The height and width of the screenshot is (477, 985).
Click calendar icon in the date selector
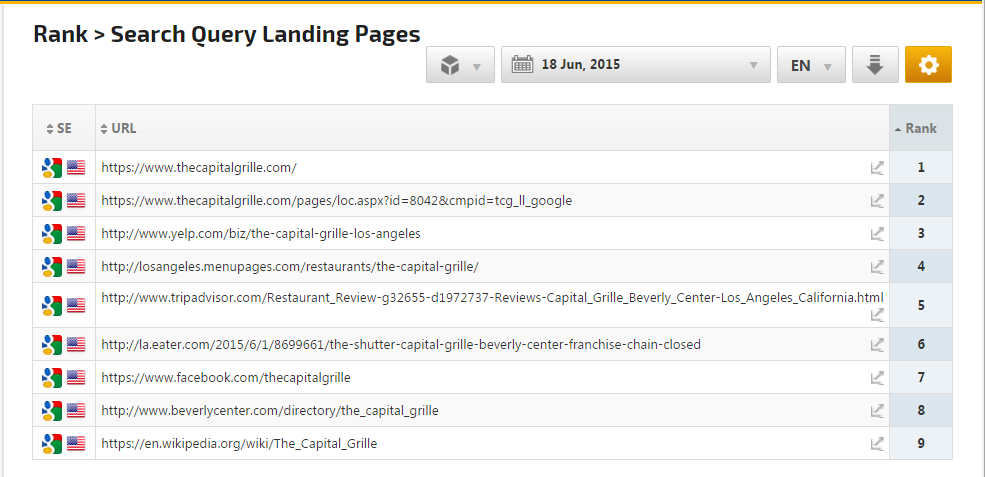(x=523, y=64)
